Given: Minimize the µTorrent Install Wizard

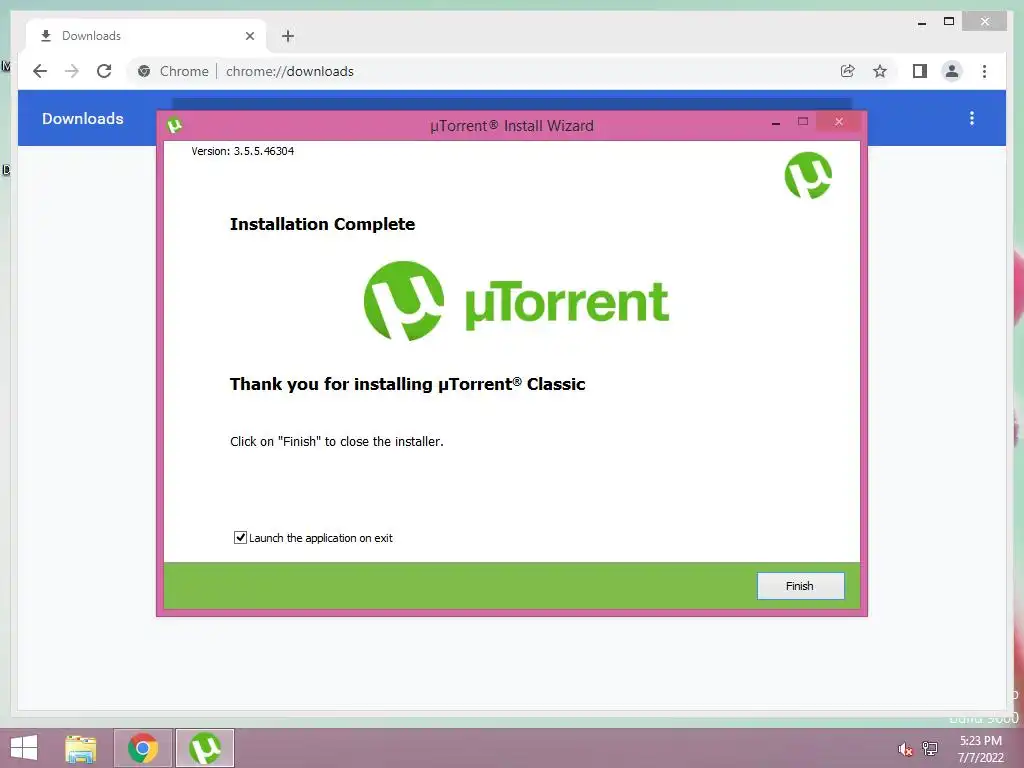Looking at the screenshot, I should [776, 122].
